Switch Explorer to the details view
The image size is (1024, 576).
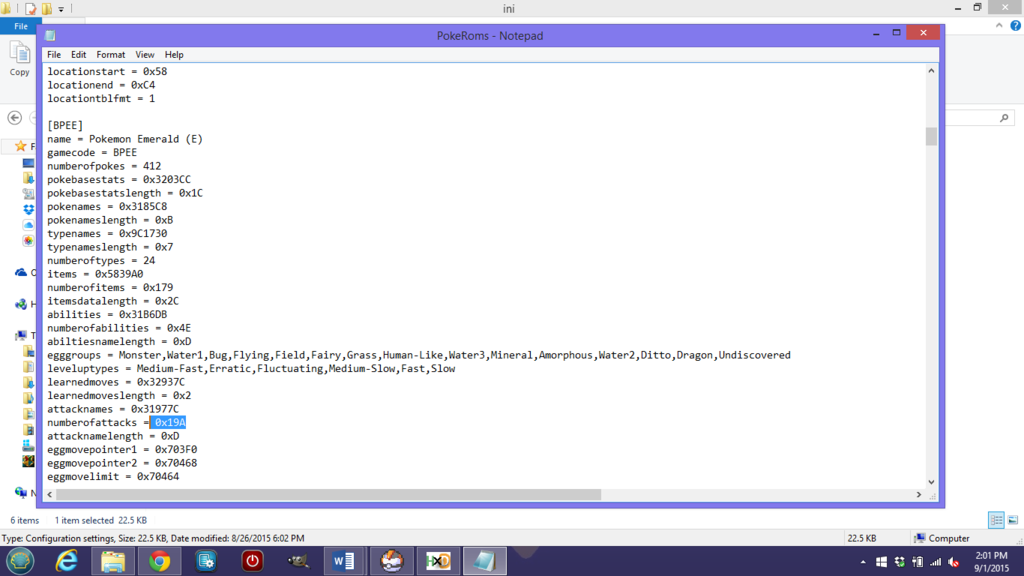[996, 520]
